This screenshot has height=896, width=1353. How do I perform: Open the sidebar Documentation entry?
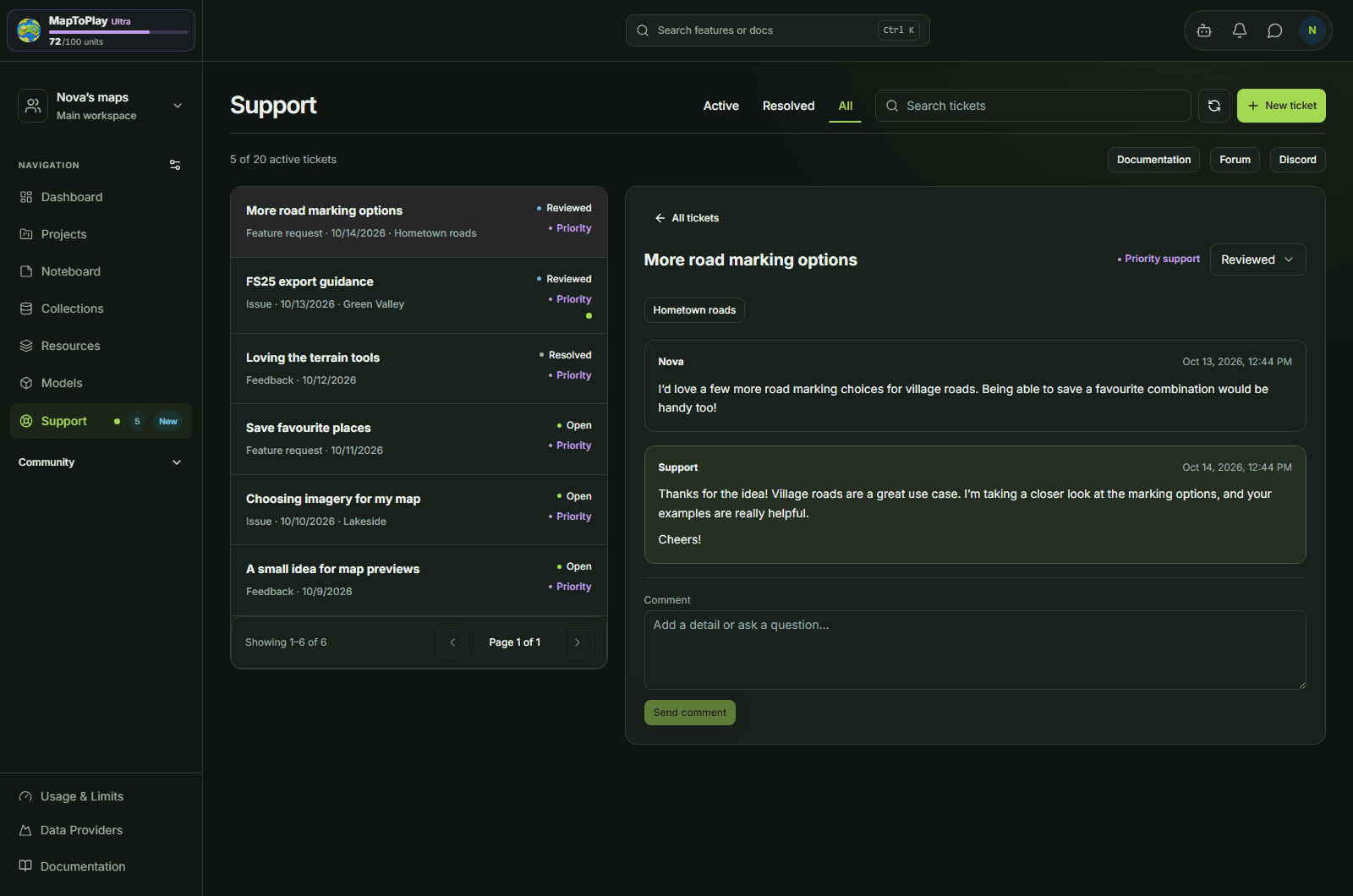(101, 866)
